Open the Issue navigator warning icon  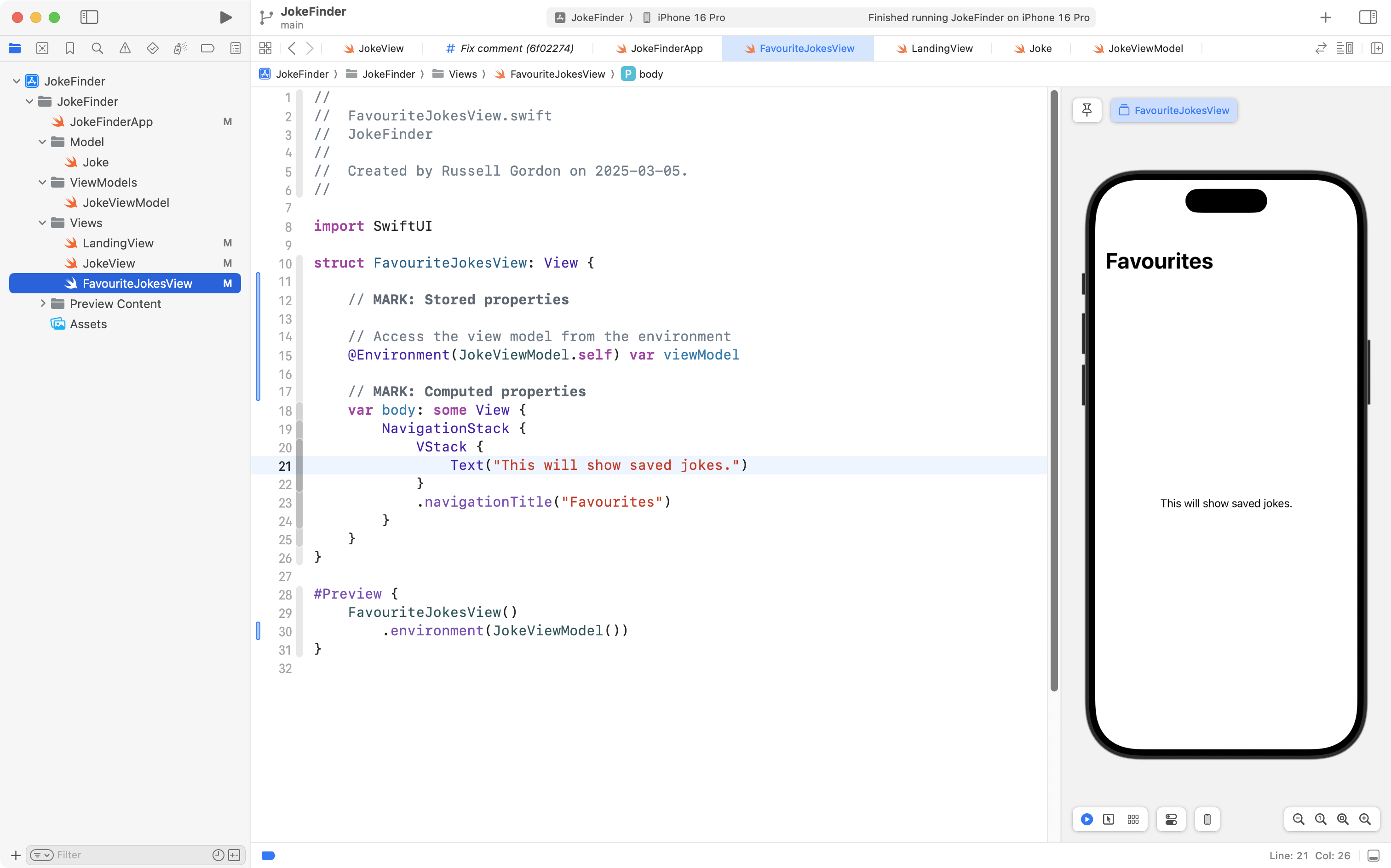[125, 48]
